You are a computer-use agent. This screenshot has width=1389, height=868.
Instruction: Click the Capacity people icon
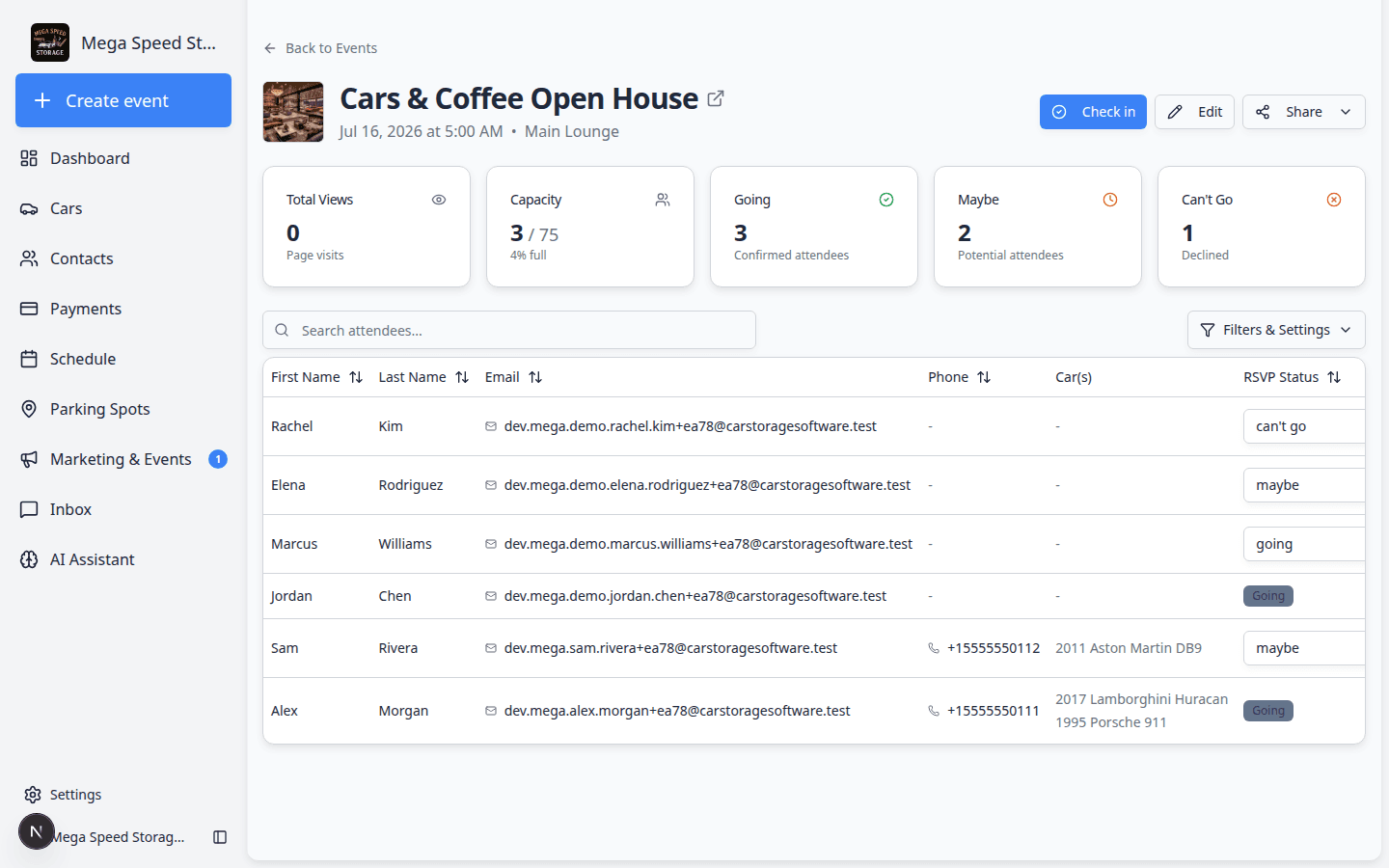[663, 200]
